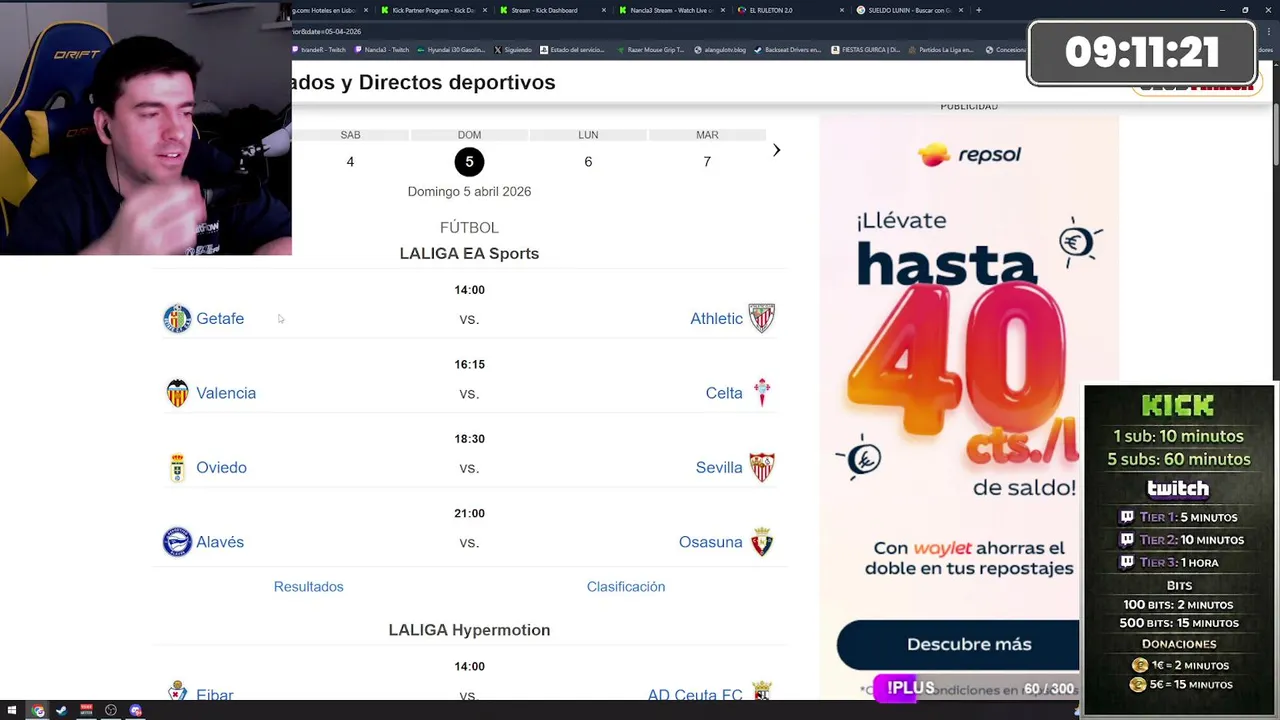Open the Eibar team link
The height and width of the screenshot is (720, 1280).
coord(215,694)
